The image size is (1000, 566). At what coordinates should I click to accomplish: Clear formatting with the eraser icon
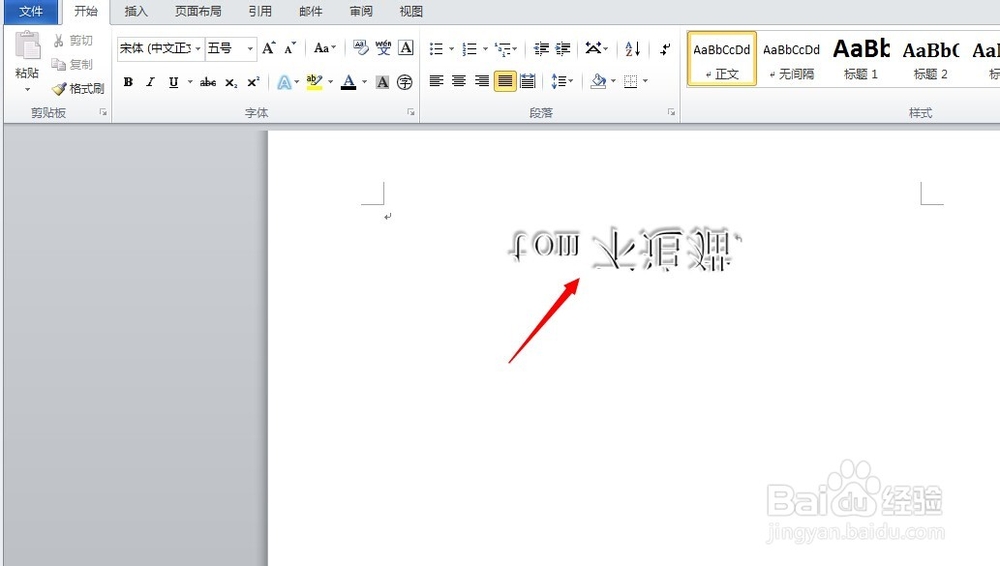click(360, 47)
